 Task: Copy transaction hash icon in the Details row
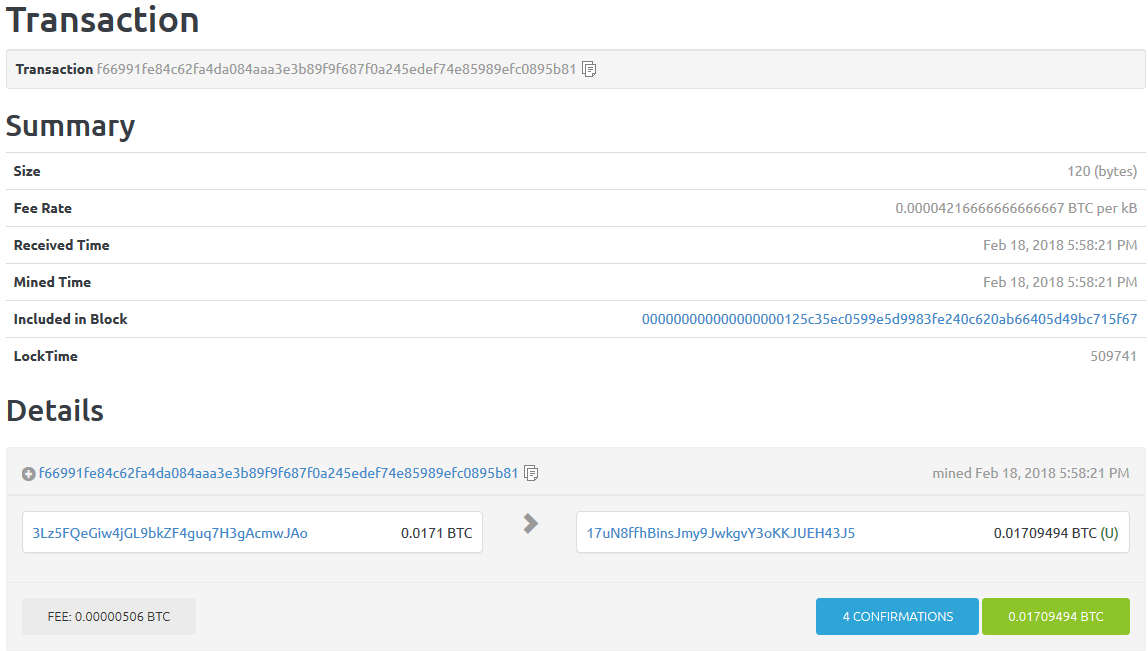[531, 473]
